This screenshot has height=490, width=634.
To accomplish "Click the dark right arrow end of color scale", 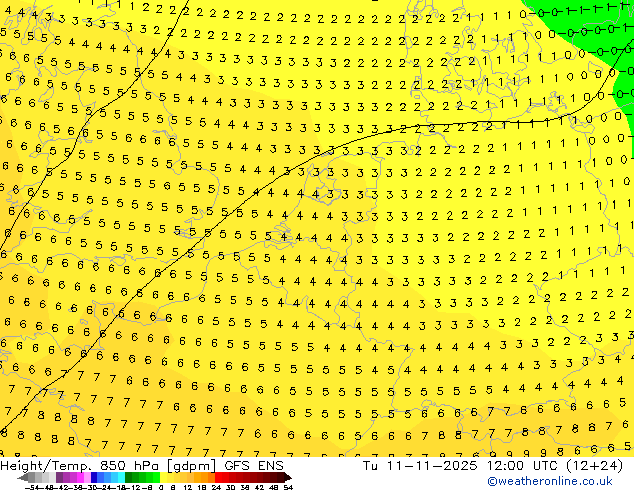I will [x=288, y=477].
